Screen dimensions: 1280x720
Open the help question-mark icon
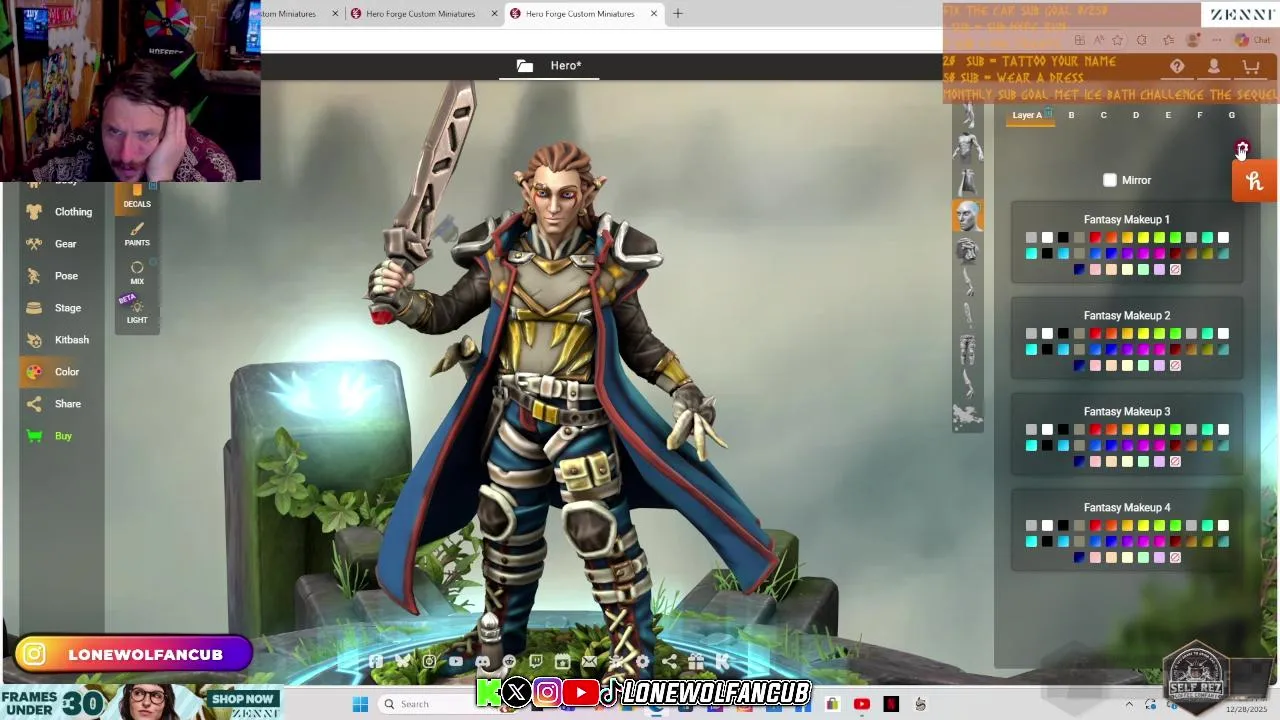1177,67
